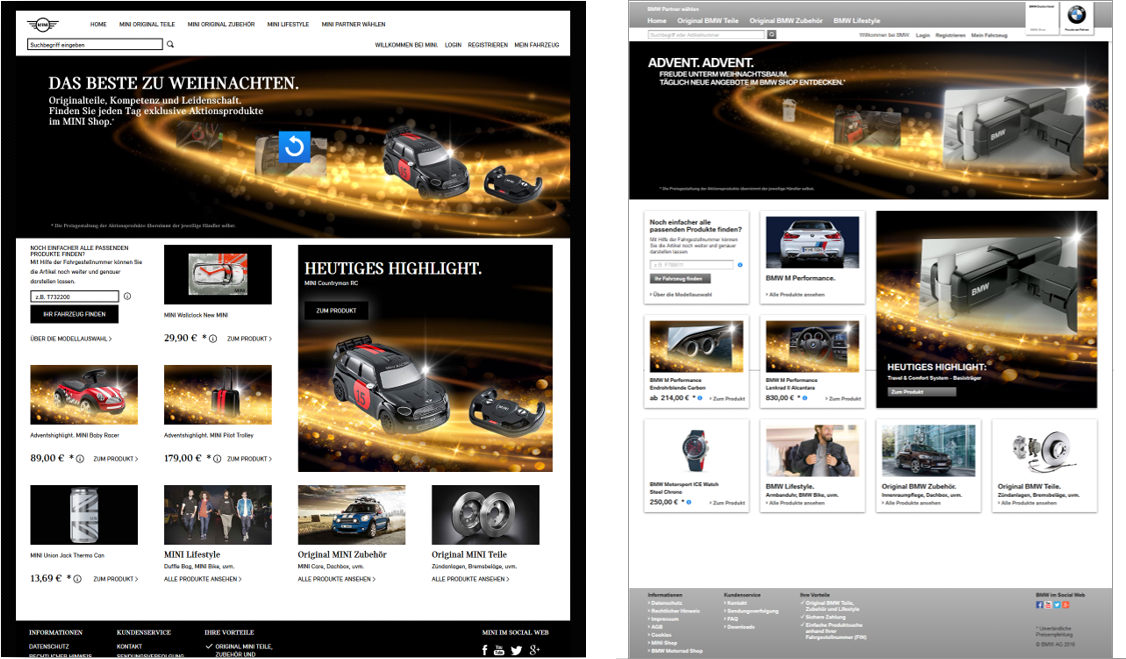This screenshot has height=659, width=1126.
Task: Open MINI YouTube icon in footer
Action: coord(499,650)
